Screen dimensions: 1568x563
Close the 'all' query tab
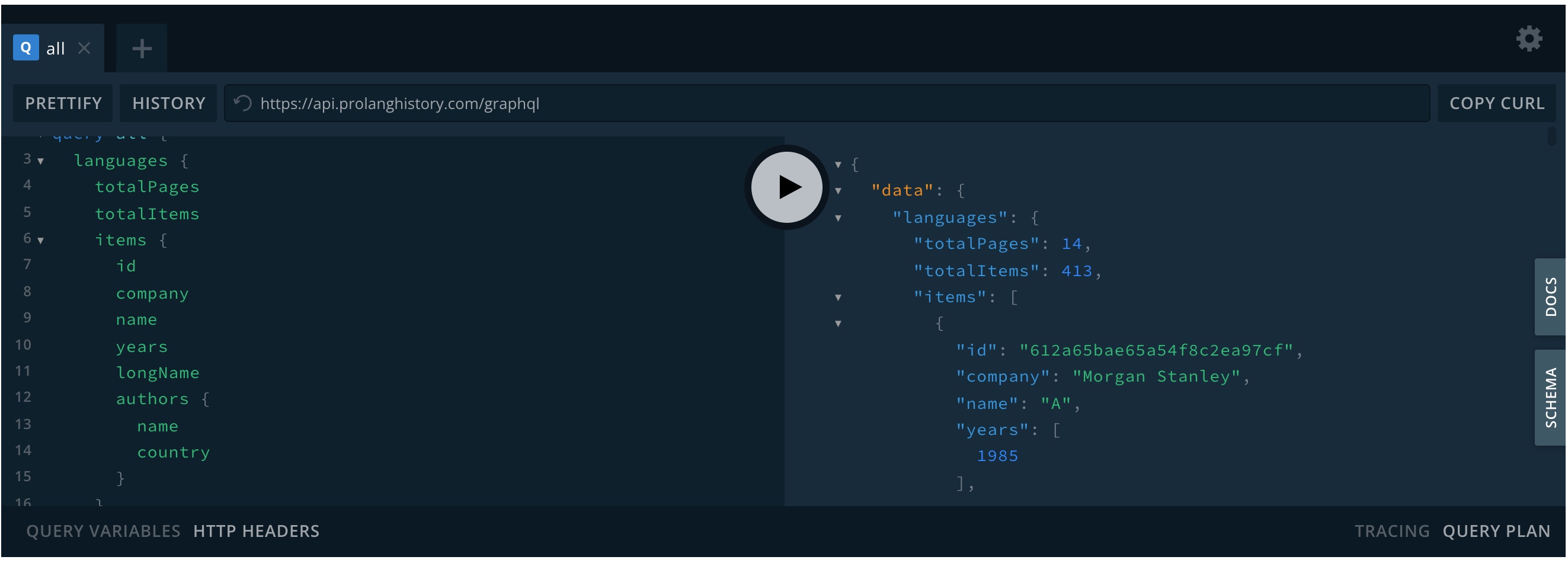pyautogui.click(x=85, y=48)
